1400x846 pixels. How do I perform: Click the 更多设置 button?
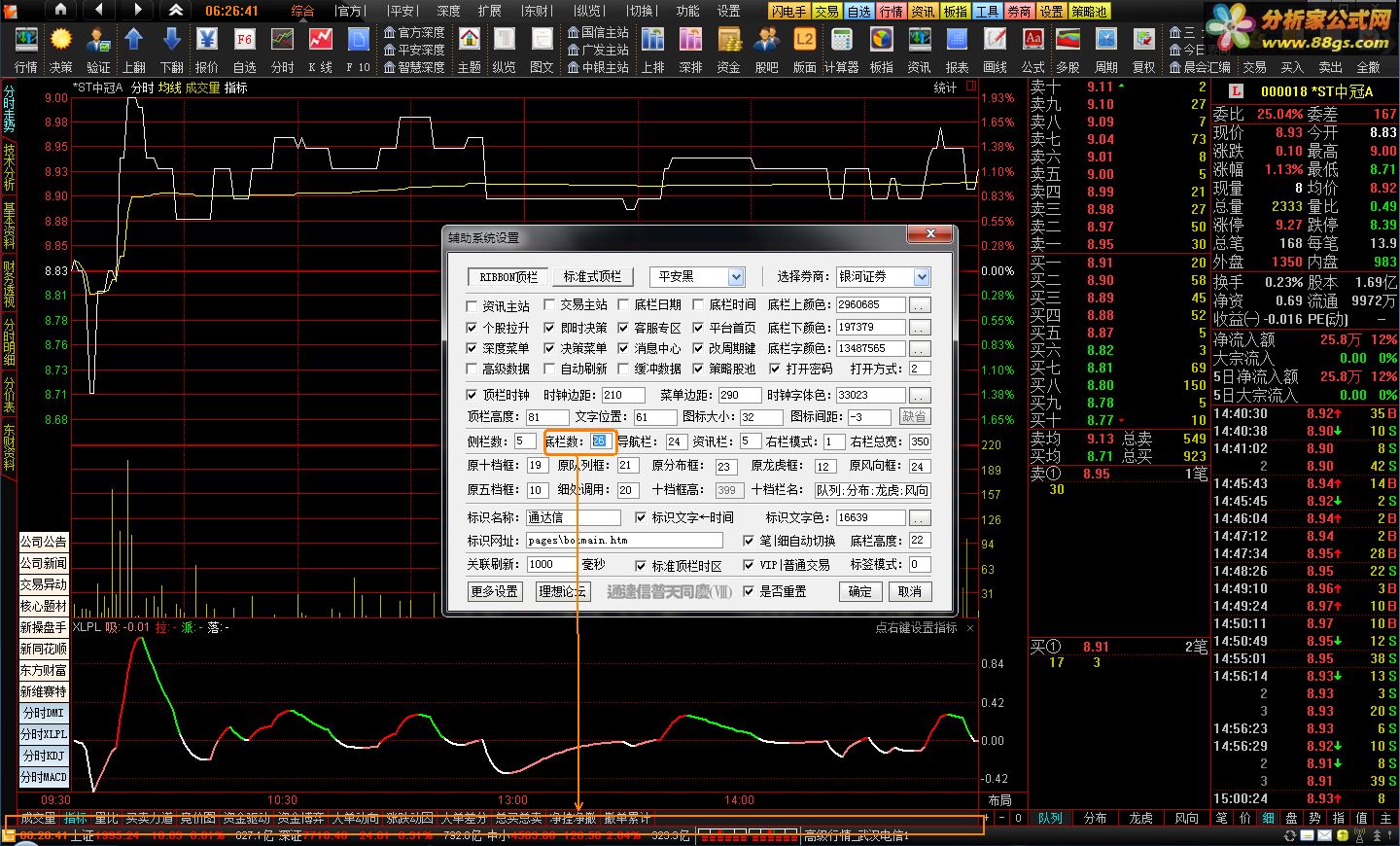point(494,591)
